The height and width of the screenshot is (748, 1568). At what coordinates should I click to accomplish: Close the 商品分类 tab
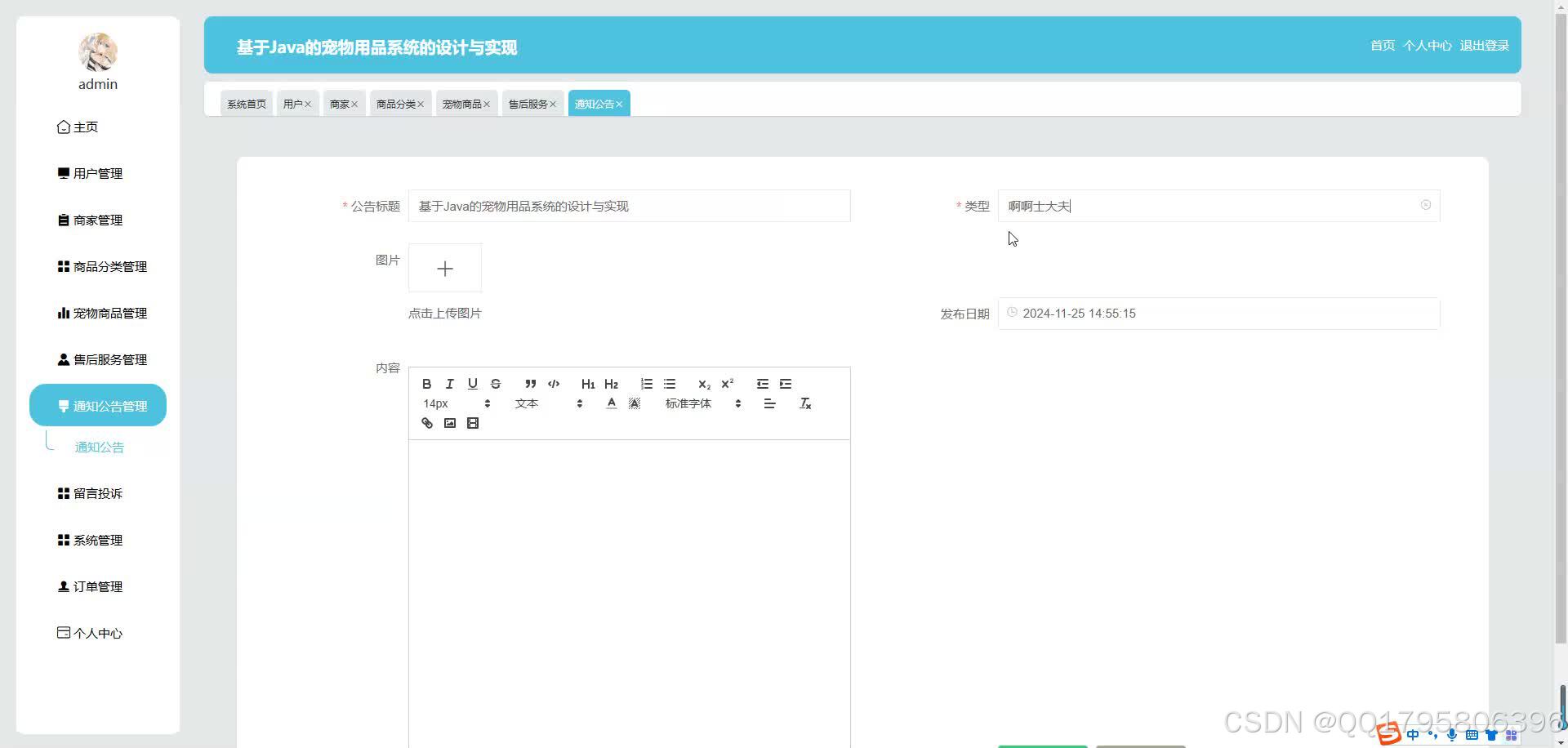pyautogui.click(x=421, y=105)
